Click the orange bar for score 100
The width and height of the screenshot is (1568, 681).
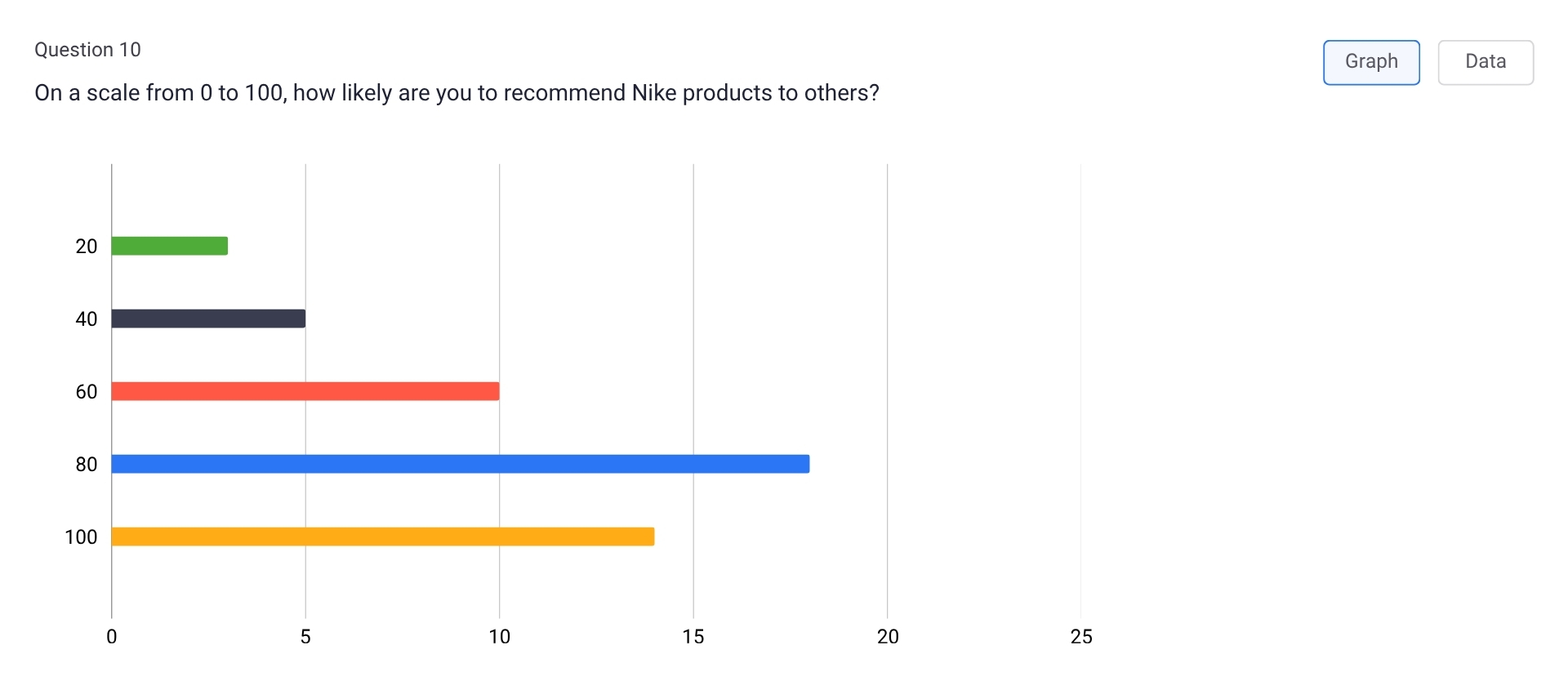[382, 536]
